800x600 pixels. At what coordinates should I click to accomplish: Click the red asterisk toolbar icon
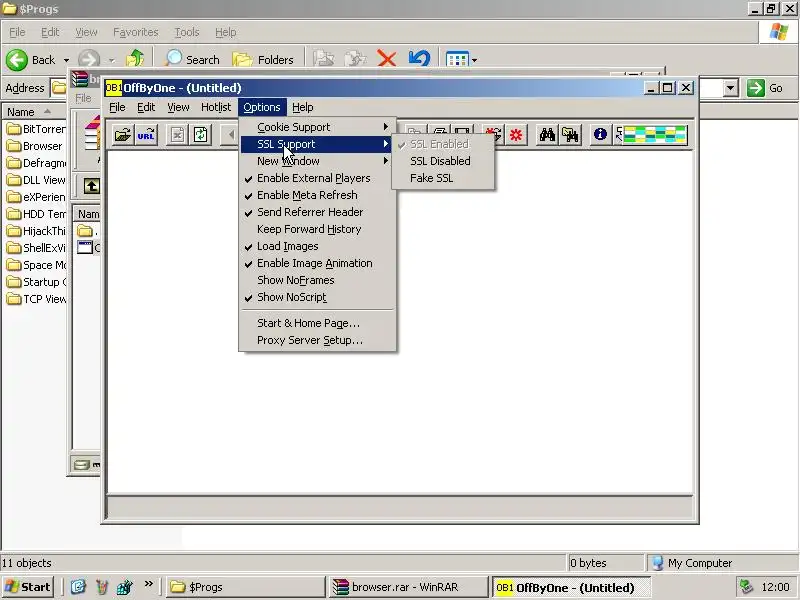coord(516,135)
